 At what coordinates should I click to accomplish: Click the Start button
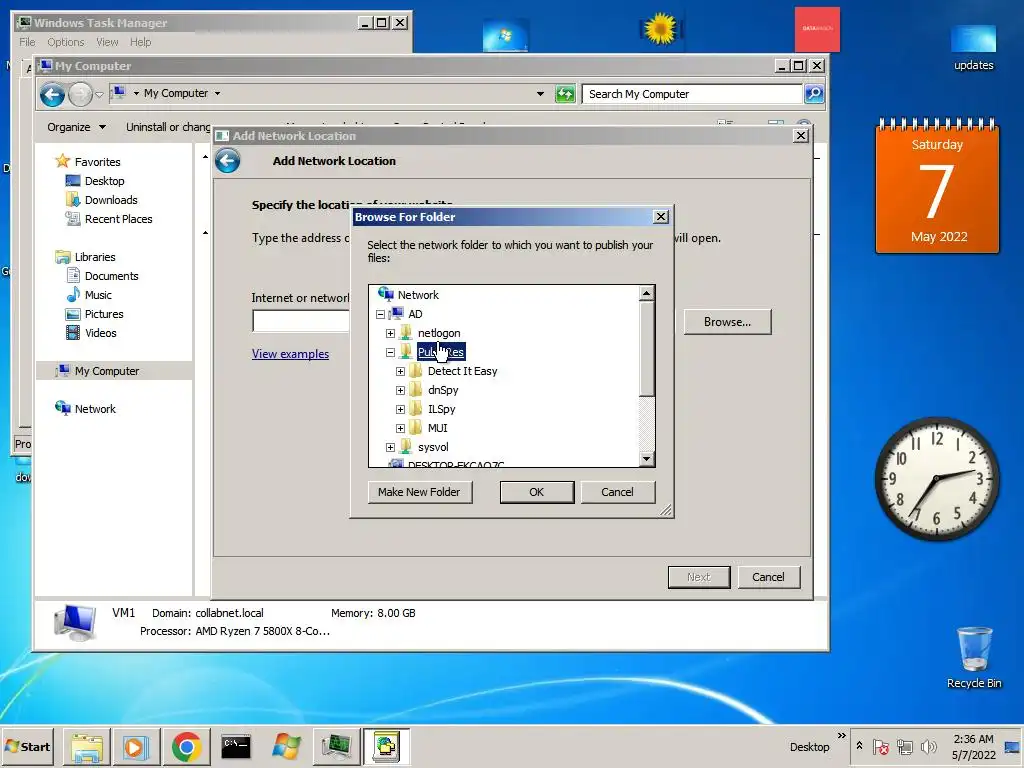pyautogui.click(x=27, y=746)
